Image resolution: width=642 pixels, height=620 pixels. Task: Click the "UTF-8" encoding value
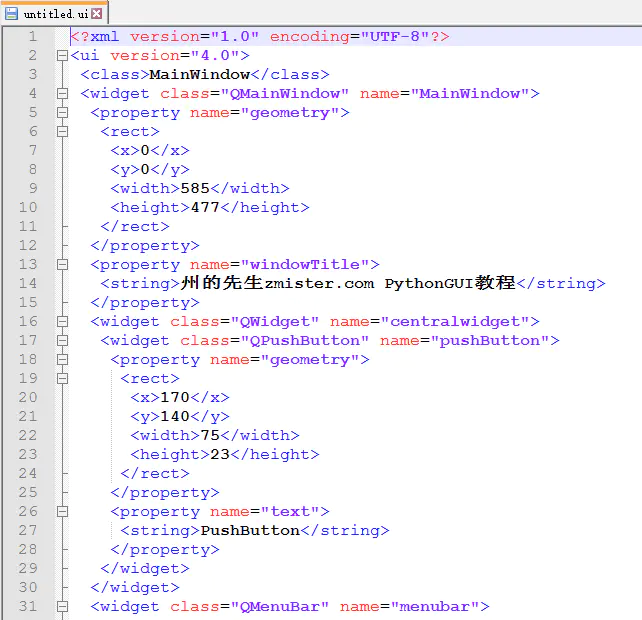pyautogui.click(x=395, y=37)
